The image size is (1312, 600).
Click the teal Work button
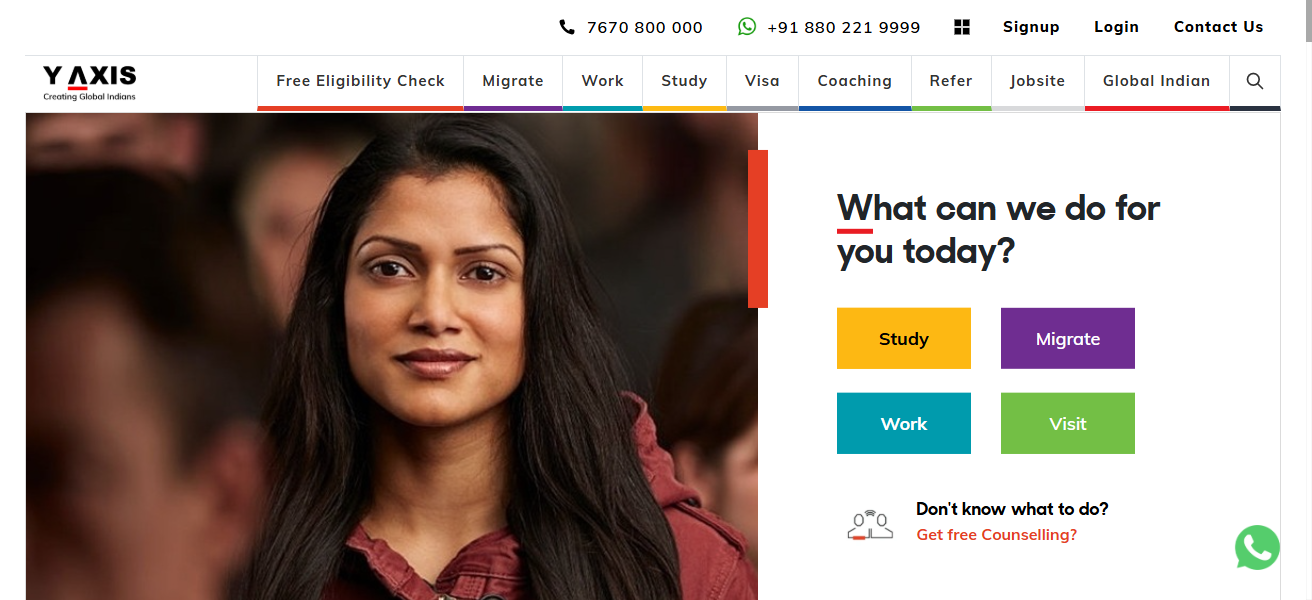[904, 424]
